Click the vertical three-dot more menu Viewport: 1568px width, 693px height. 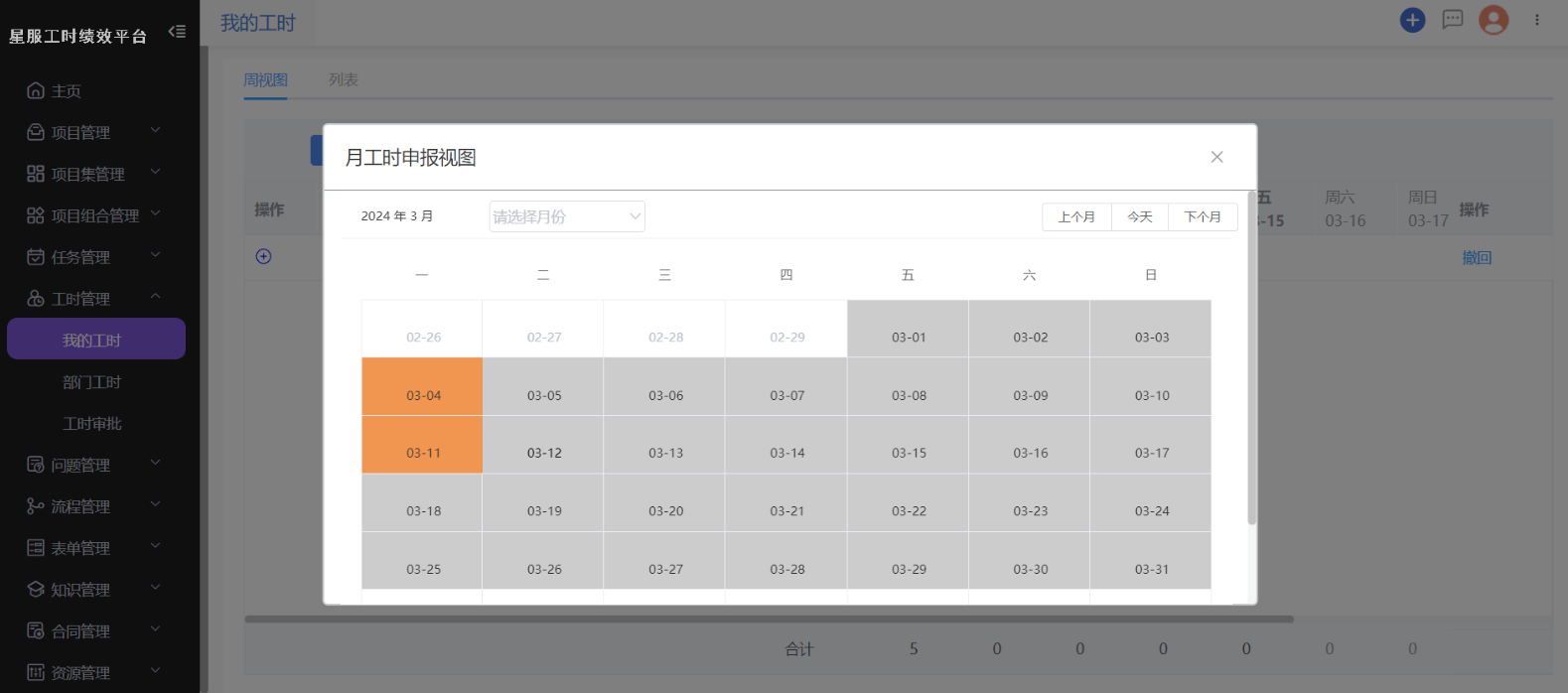point(1536,20)
